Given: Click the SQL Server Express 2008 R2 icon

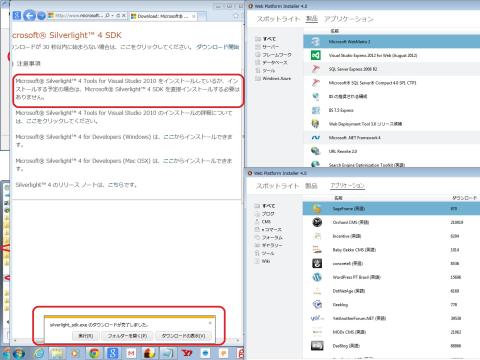Looking at the screenshot, I should tap(316, 69).
